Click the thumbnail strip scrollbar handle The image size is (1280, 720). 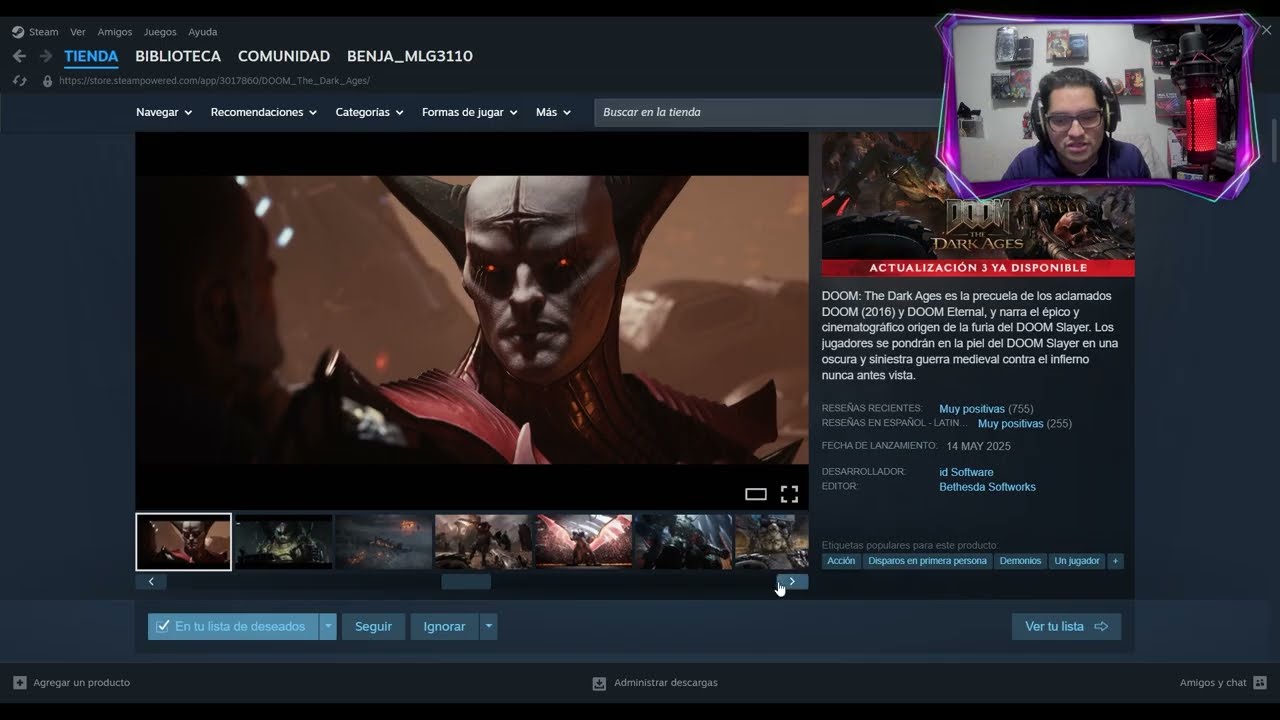[466, 582]
